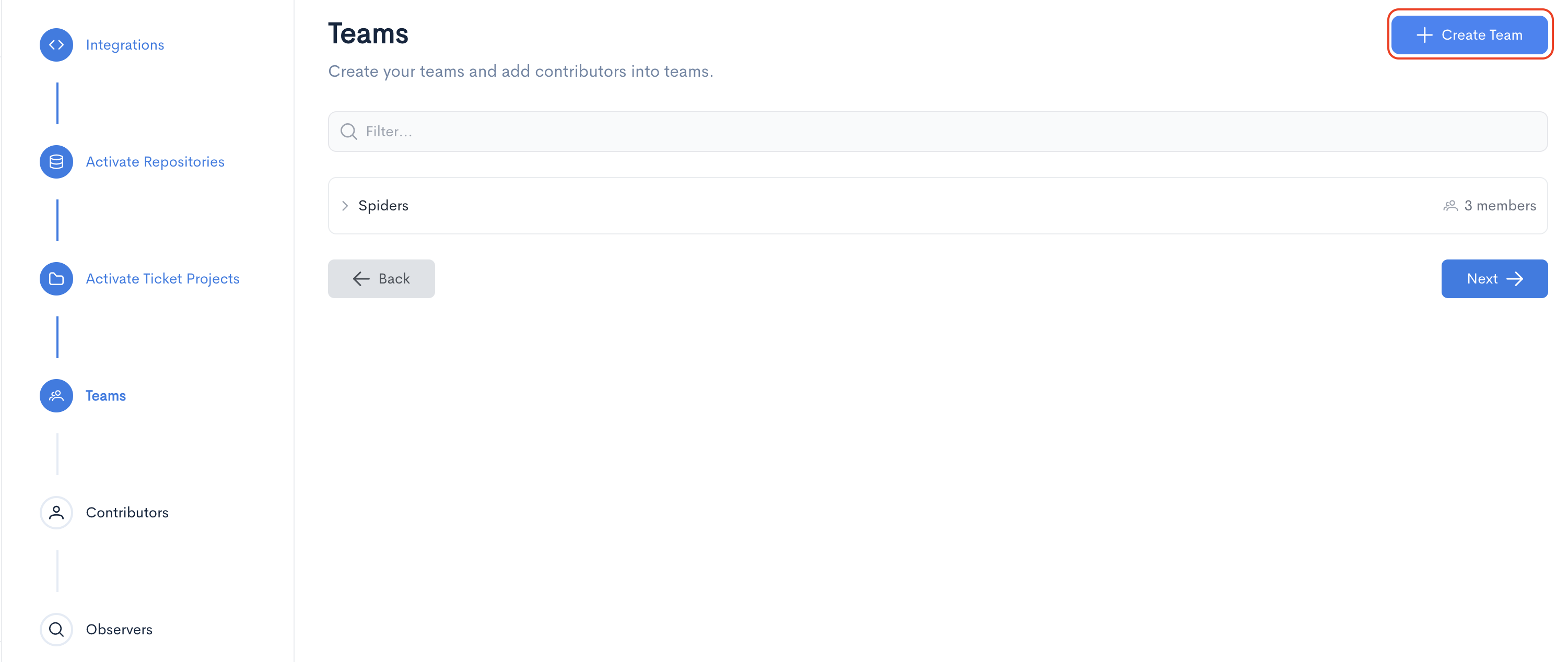
Task: Click the Activate Repositories database icon
Action: (x=56, y=162)
